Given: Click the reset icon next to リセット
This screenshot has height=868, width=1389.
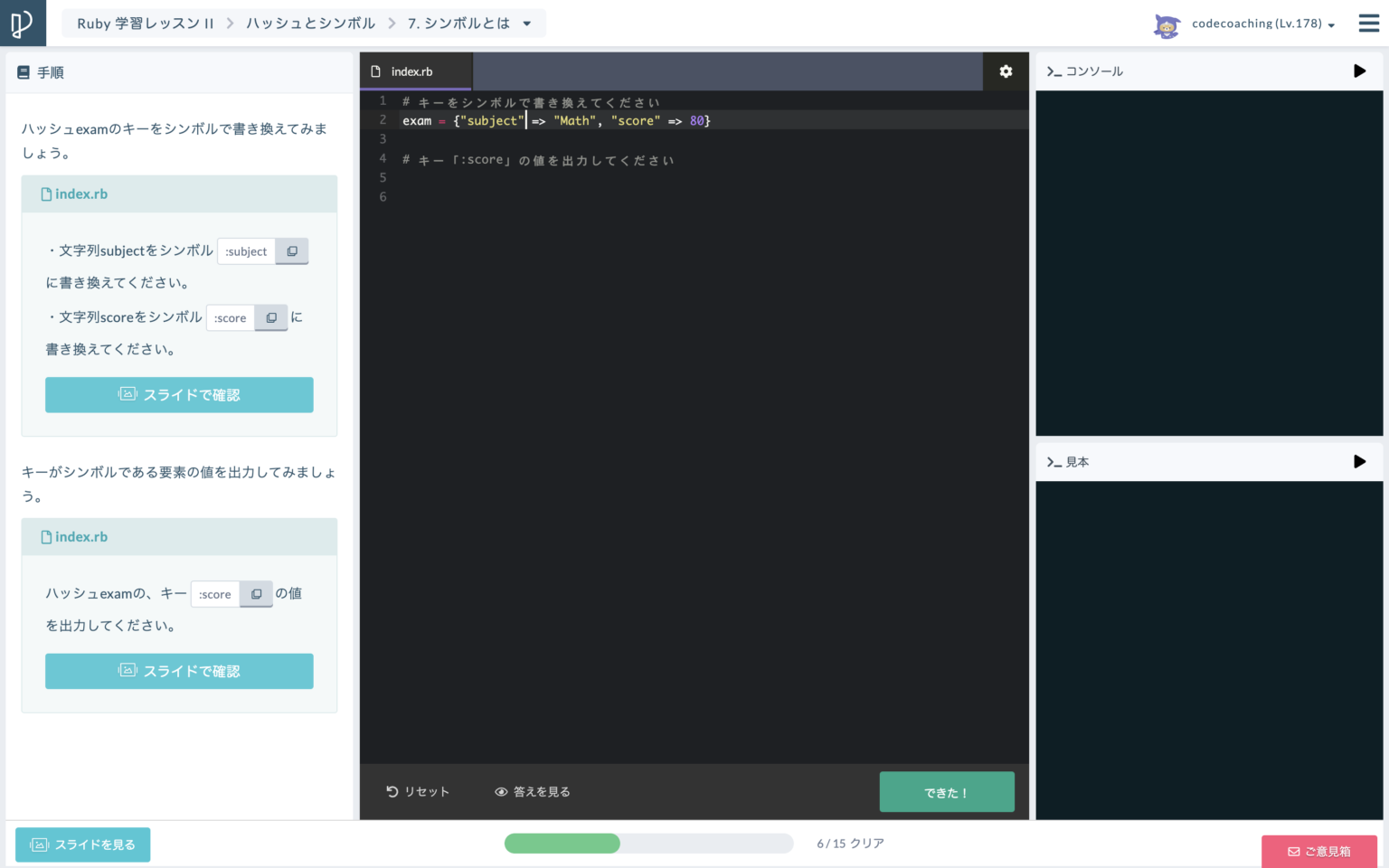Looking at the screenshot, I should [x=391, y=791].
